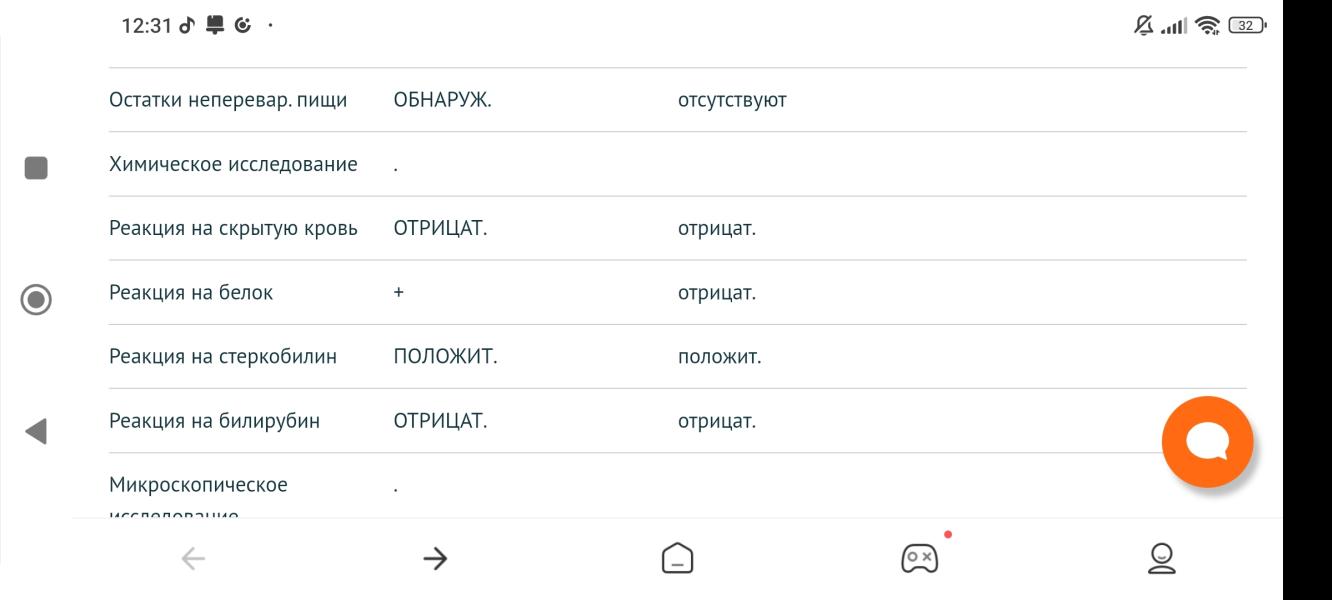Go to the browser home icon
1332x600 pixels.
[678, 558]
